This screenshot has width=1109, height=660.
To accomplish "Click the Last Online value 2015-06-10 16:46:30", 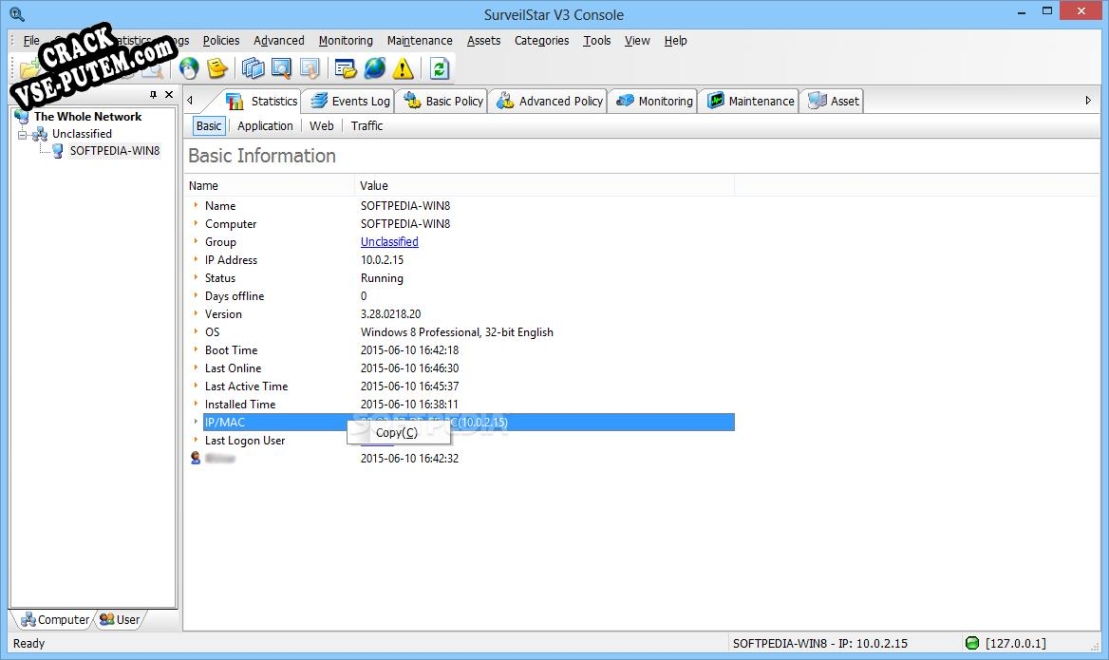I will [410, 369].
